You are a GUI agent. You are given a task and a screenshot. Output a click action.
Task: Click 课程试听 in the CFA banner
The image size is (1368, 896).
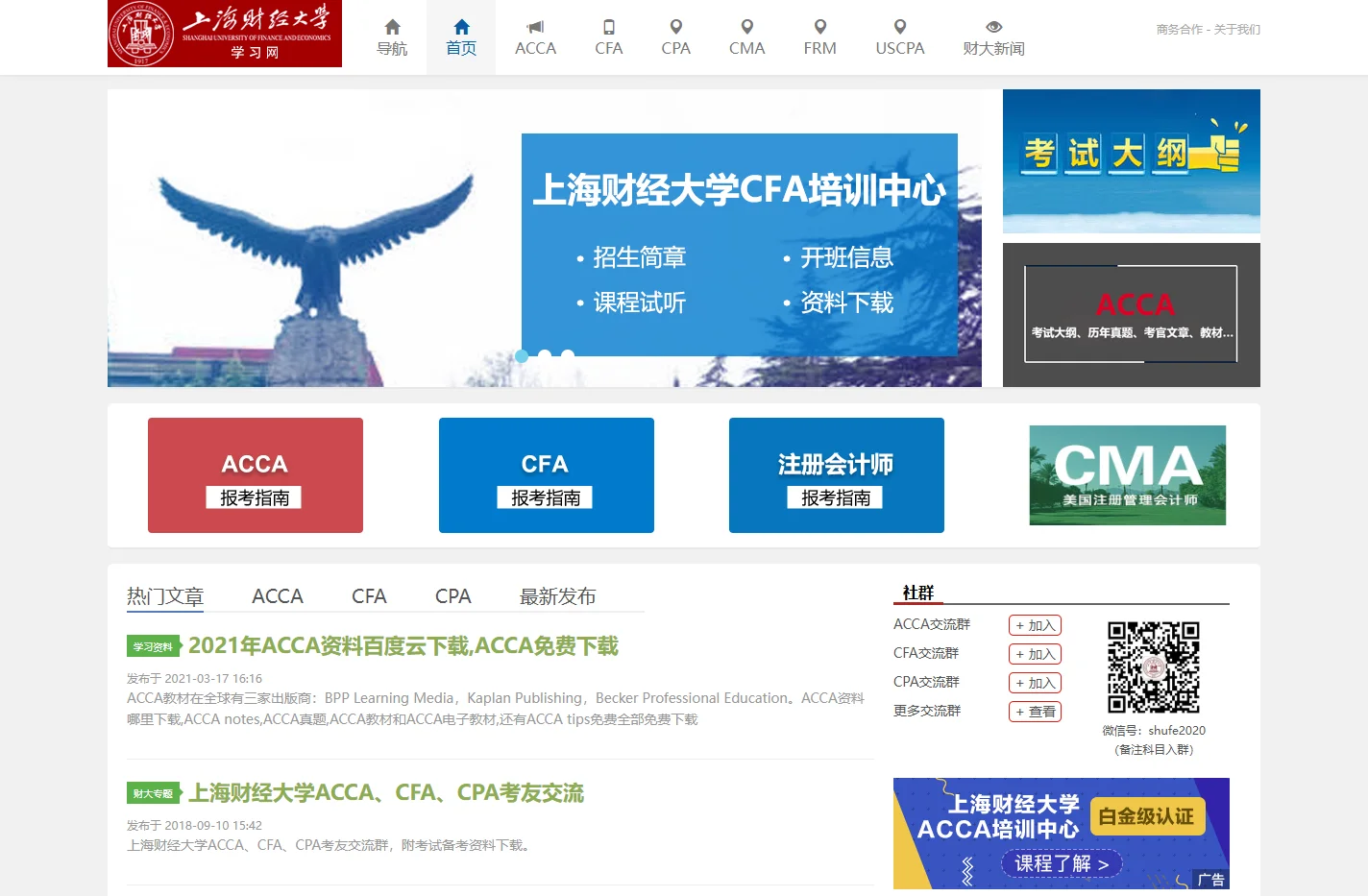click(x=639, y=303)
